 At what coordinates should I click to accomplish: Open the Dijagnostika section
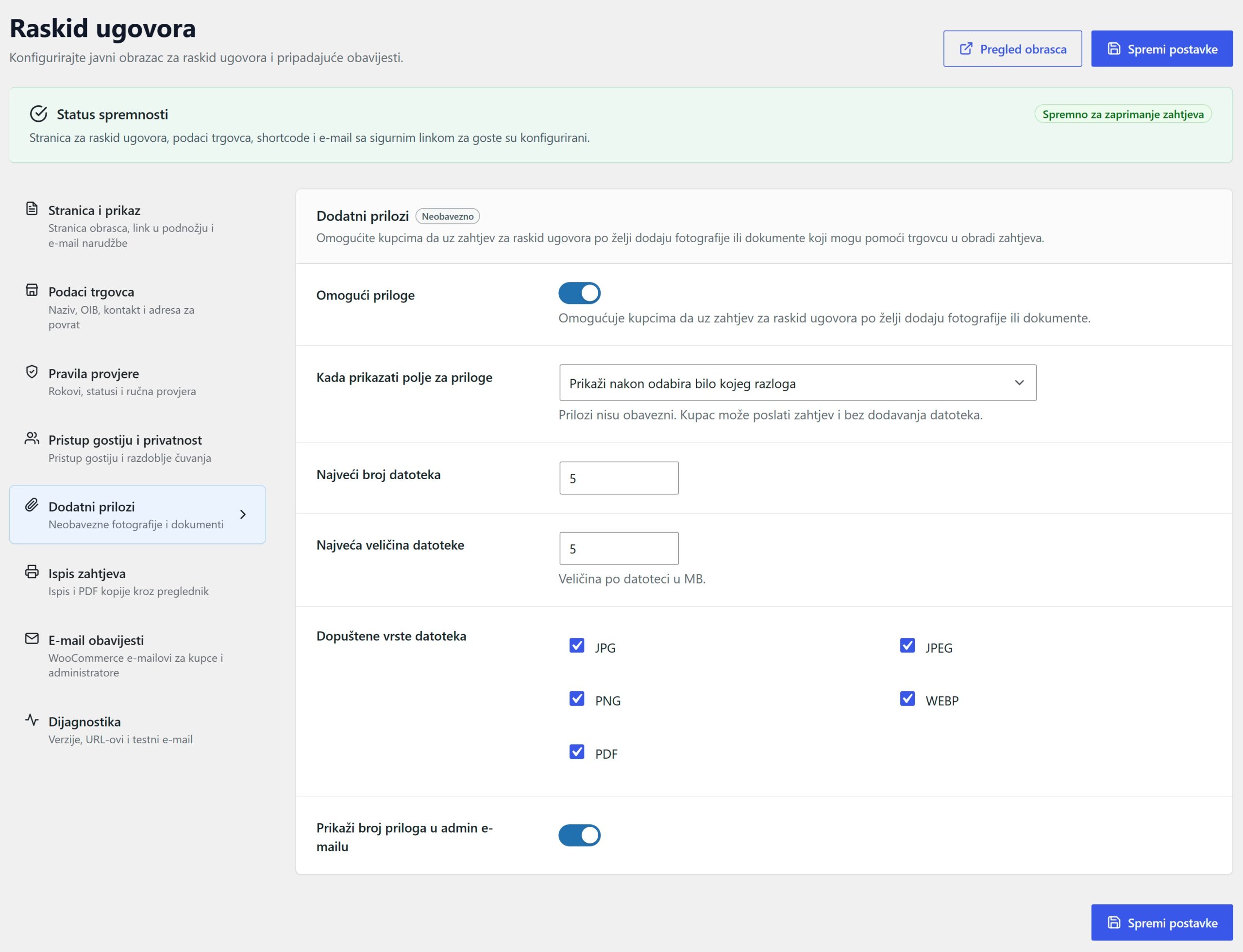pos(137,730)
